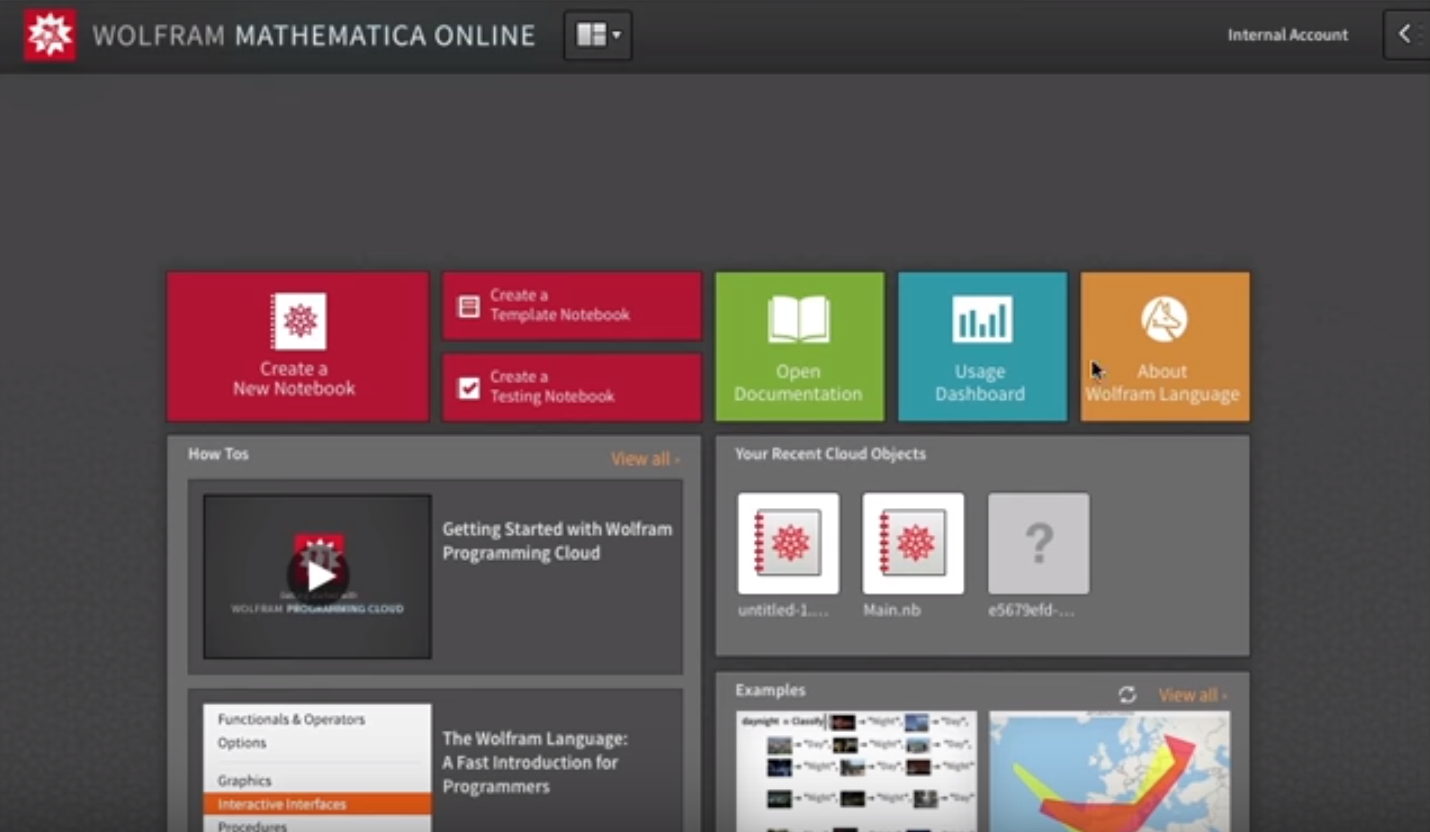Click the wolf icon on About tile
This screenshot has width=1430, height=832.
point(1164,320)
